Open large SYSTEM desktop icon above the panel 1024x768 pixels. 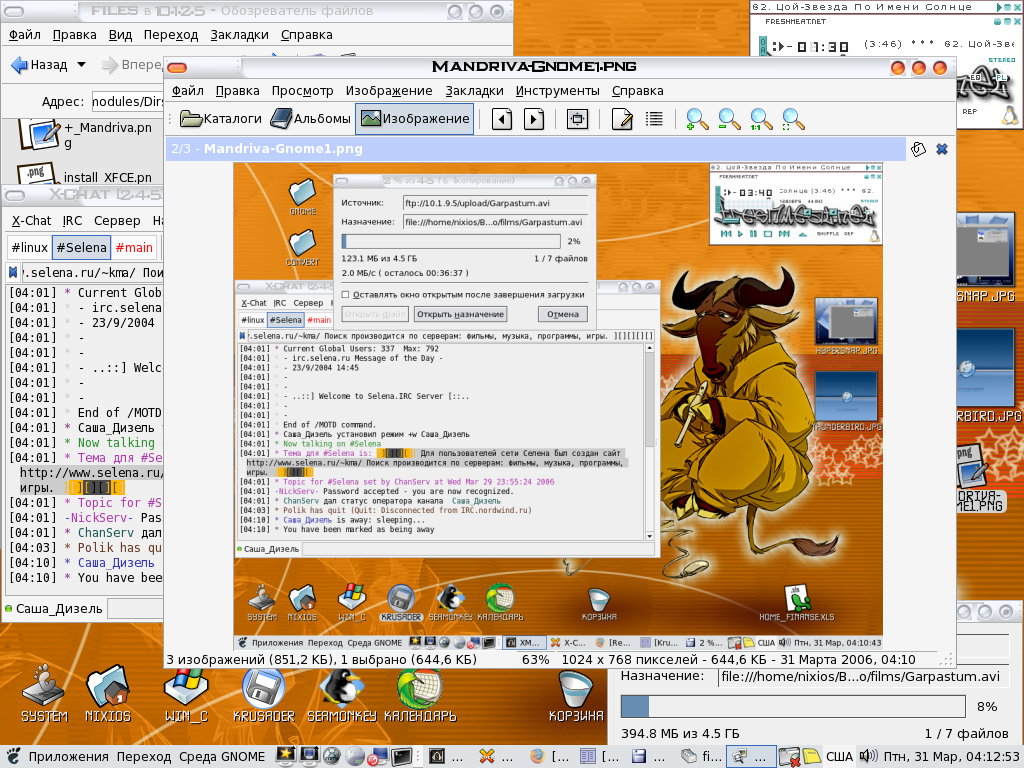[44, 694]
